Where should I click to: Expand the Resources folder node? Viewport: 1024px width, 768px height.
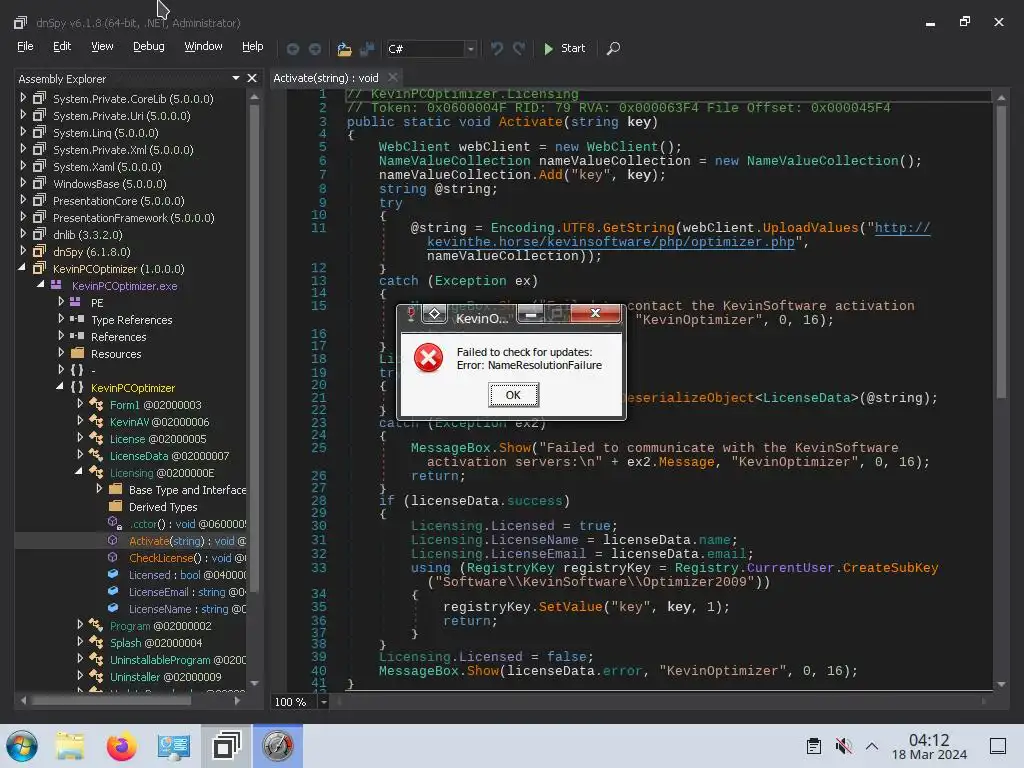point(61,353)
